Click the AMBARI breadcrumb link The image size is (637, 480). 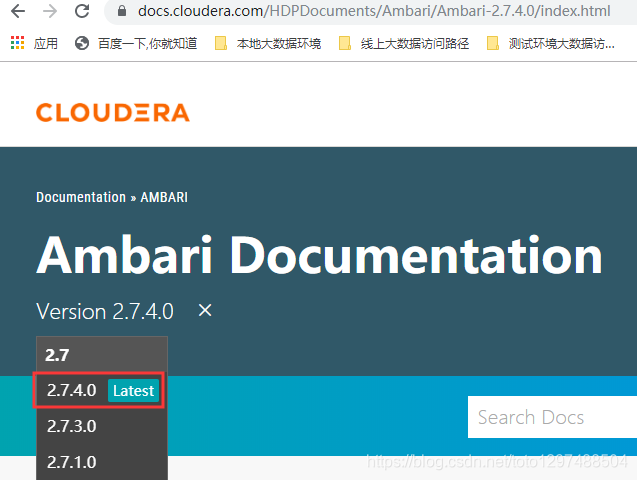click(164, 197)
